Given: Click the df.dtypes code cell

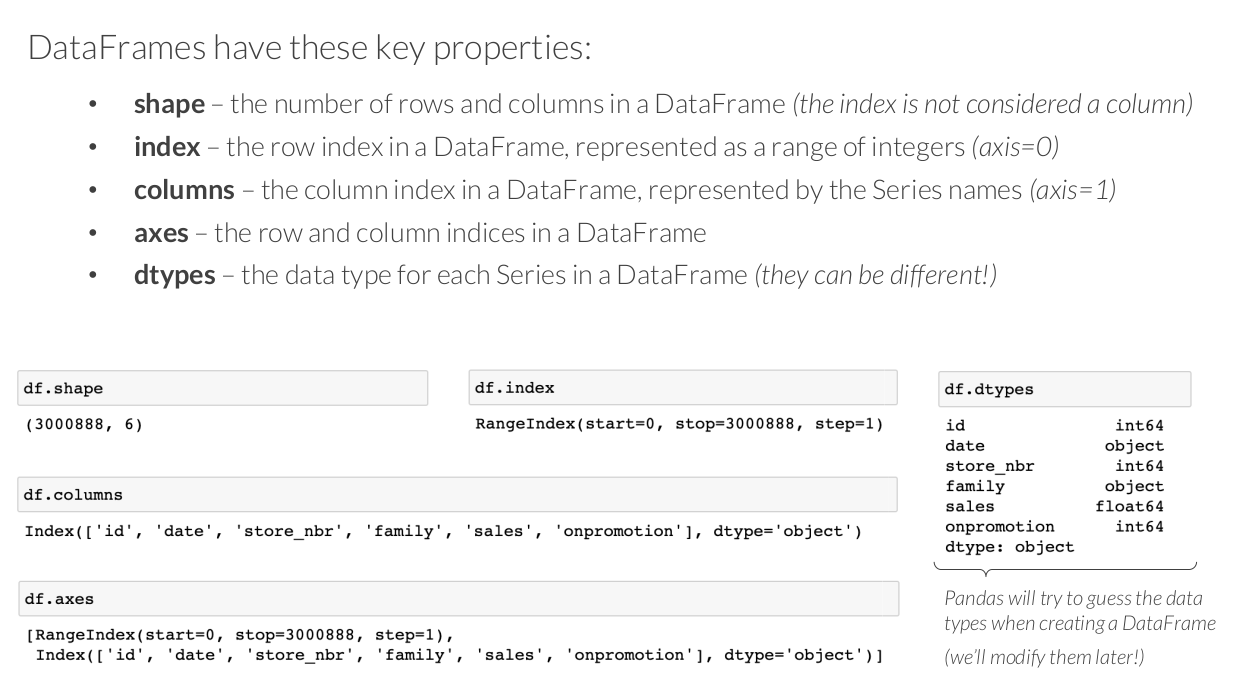Looking at the screenshot, I should coord(1063,389).
